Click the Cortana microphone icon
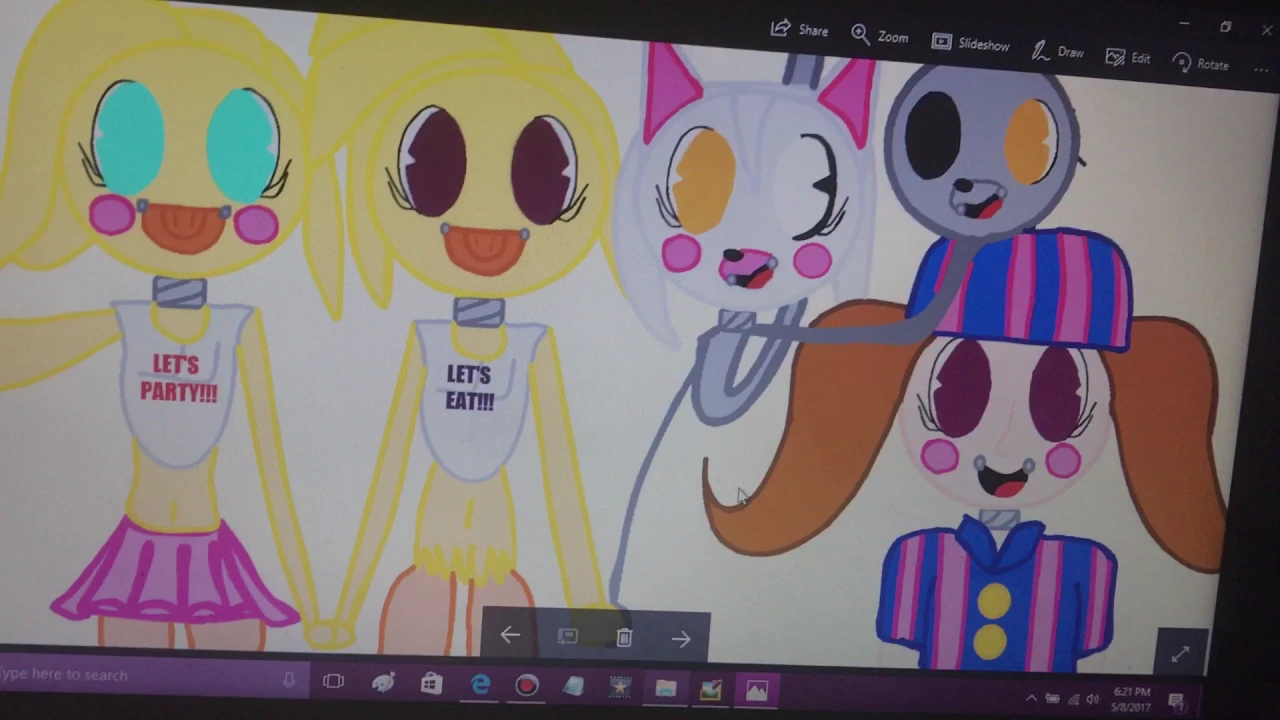The width and height of the screenshot is (1280, 720). click(289, 679)
